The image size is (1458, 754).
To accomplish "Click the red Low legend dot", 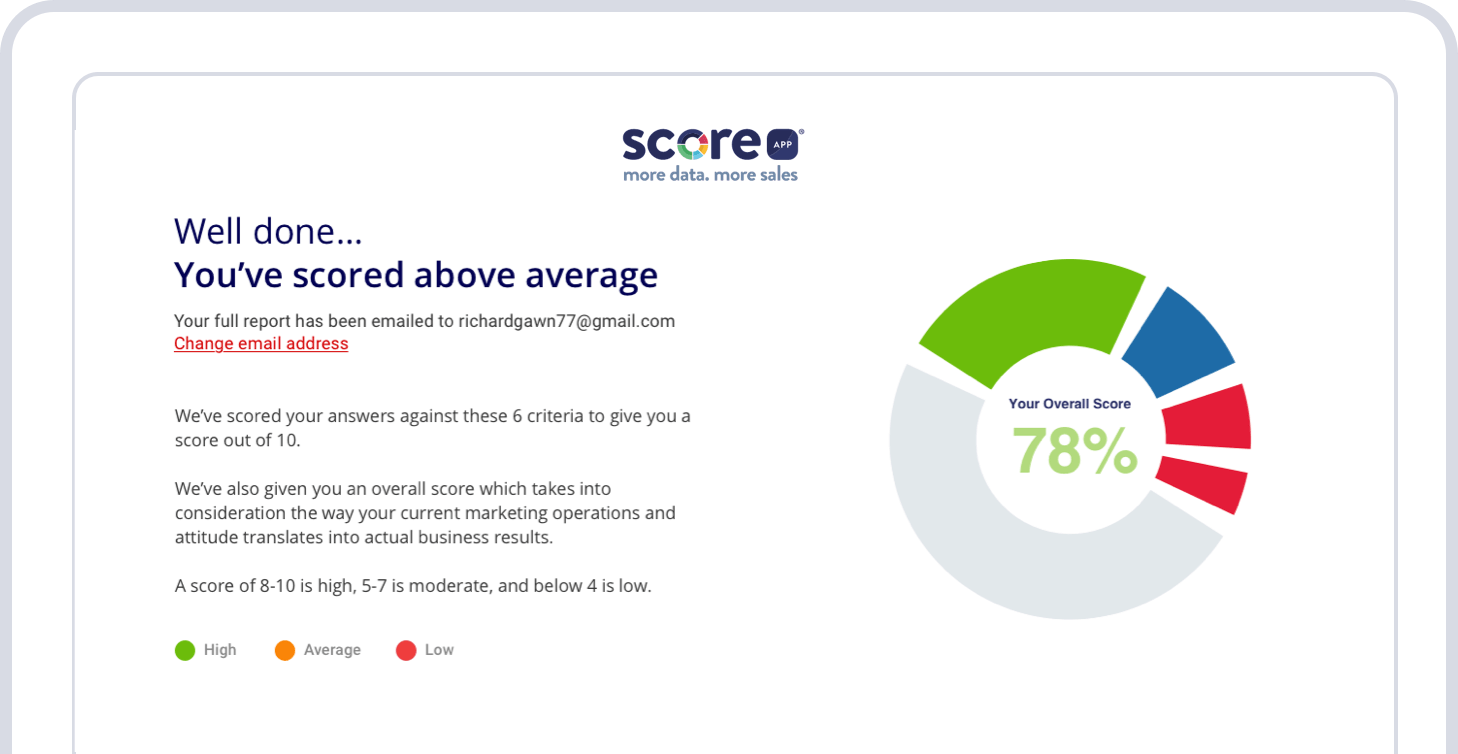I will [406, 651].
